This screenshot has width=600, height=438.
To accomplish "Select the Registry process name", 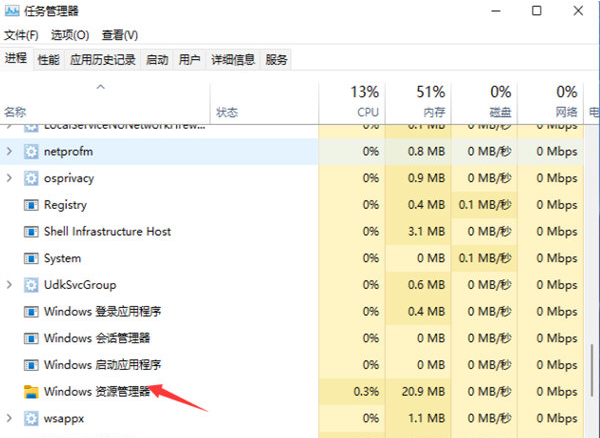I will pos(65,205).
